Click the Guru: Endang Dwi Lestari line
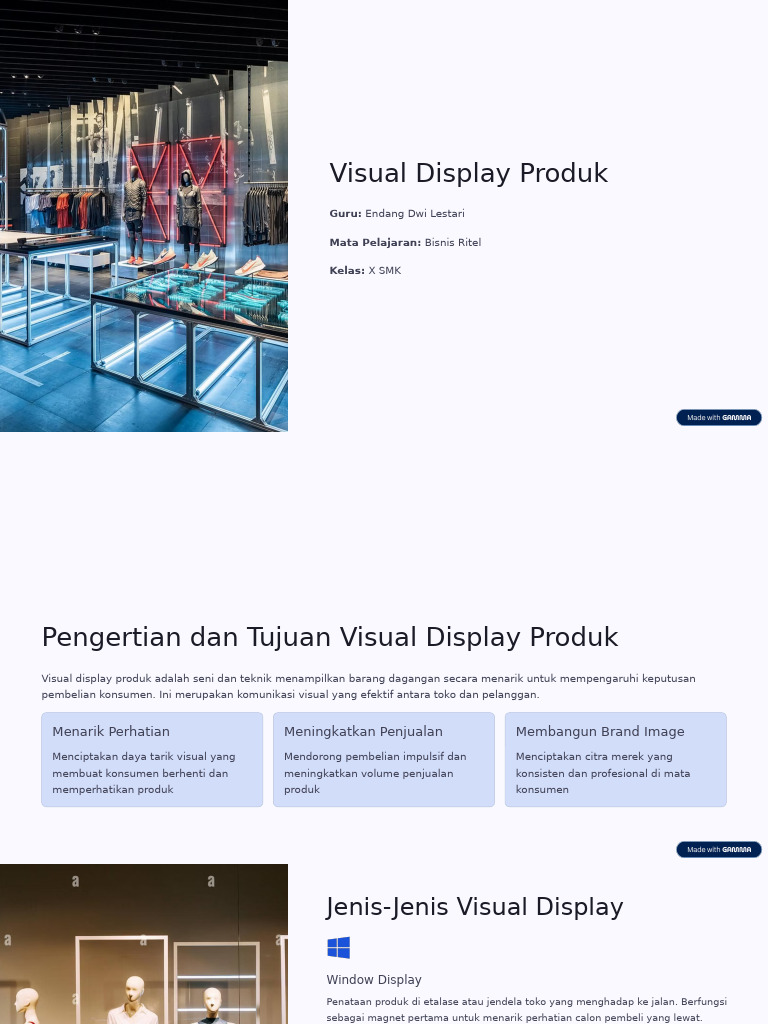This screenshot has width=768, height=1024. (x=397, y=214)
